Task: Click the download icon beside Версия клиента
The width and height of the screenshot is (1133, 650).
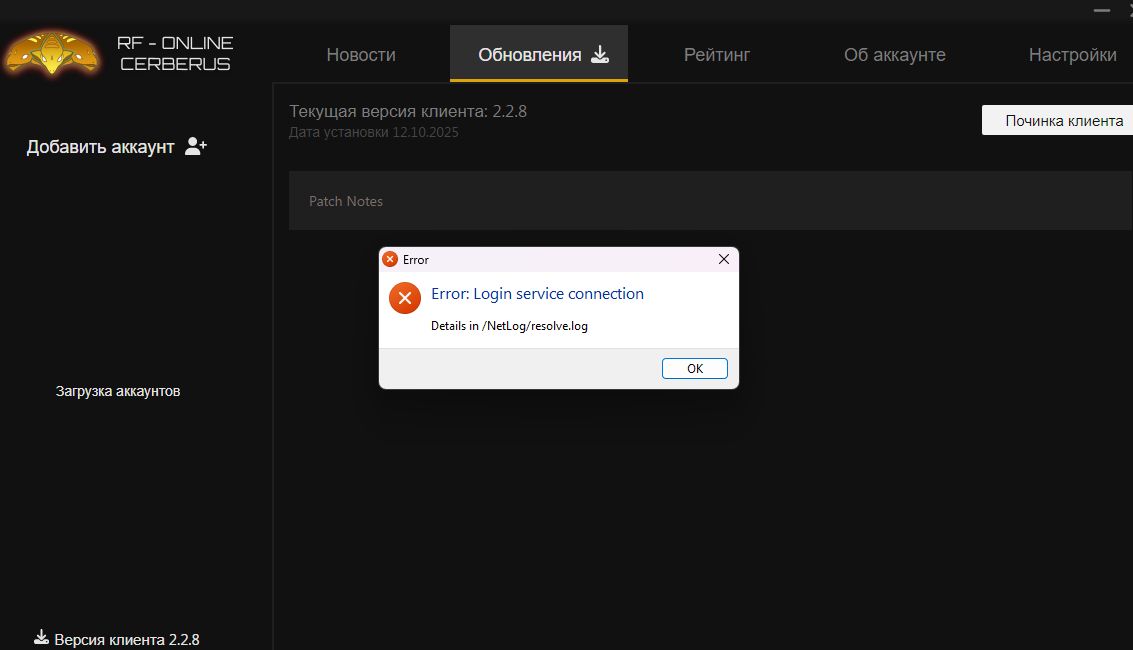Action: [x=41, y=637]
